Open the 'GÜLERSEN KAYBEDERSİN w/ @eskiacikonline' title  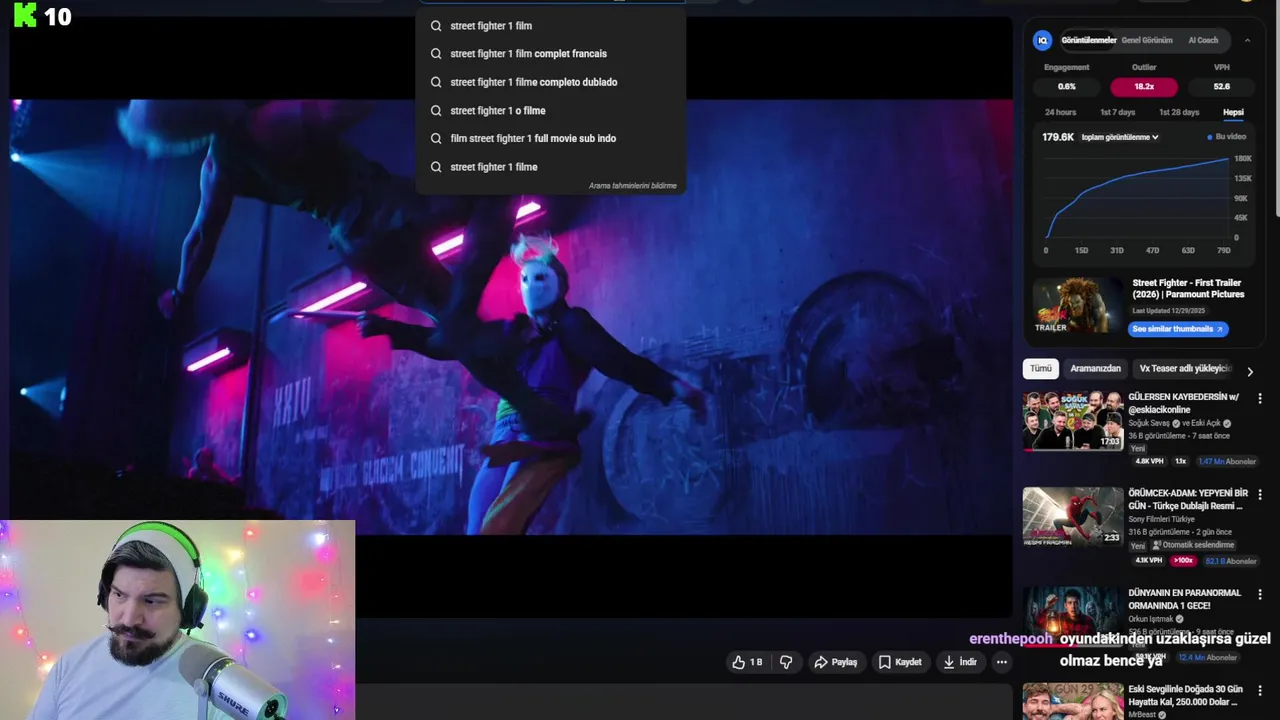1184,403
